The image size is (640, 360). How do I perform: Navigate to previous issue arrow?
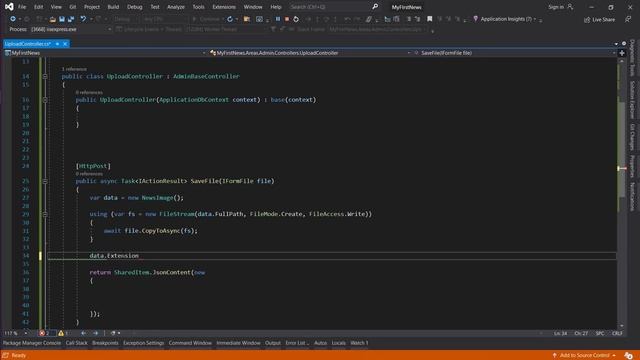point(83,333)
